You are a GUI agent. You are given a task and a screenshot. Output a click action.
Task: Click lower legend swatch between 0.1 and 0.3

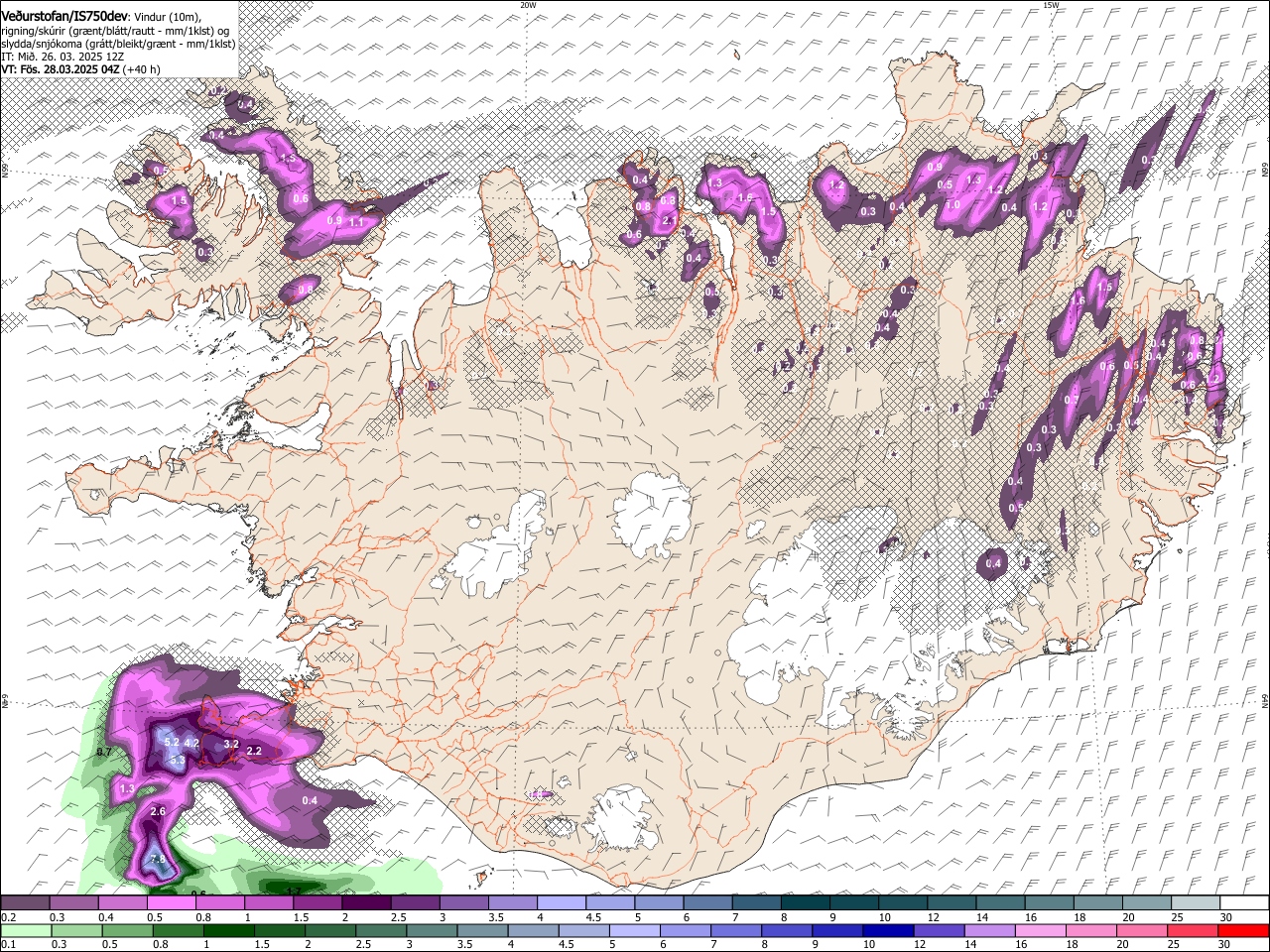(25, 930)
